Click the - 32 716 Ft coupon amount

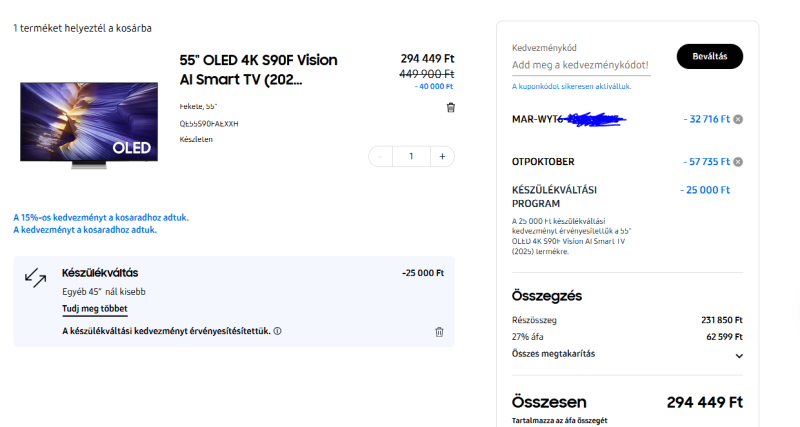tap(707, 119)
